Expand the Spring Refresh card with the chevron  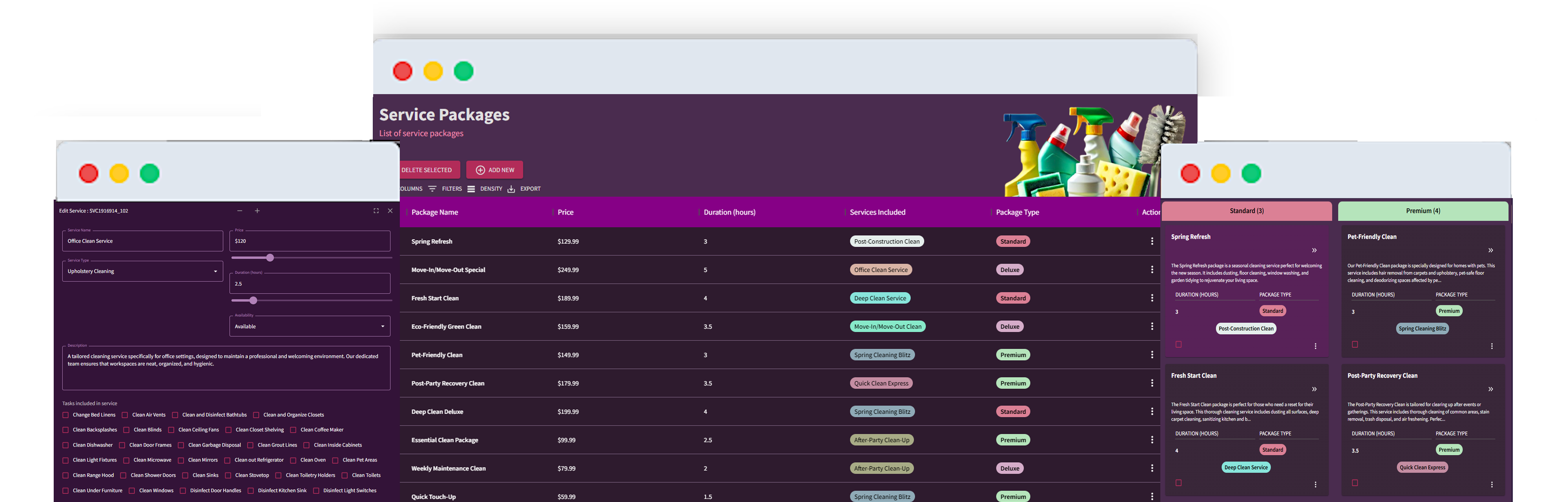coord(1314,250)
